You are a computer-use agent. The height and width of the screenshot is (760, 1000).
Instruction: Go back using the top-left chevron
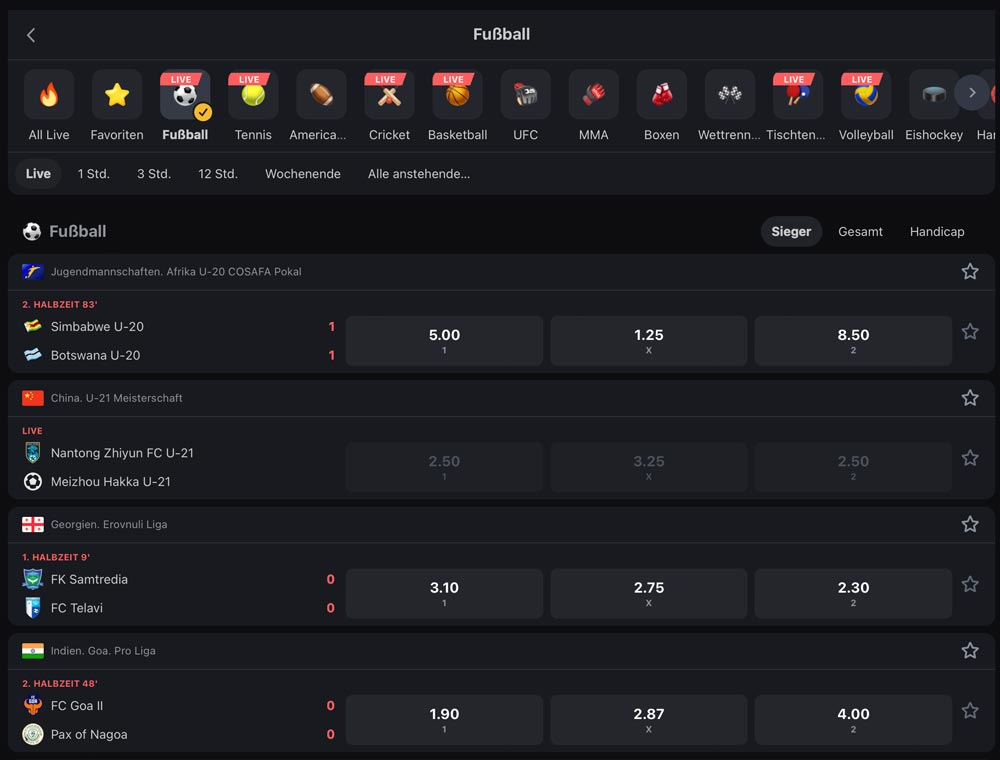click(x=30, y=34)
